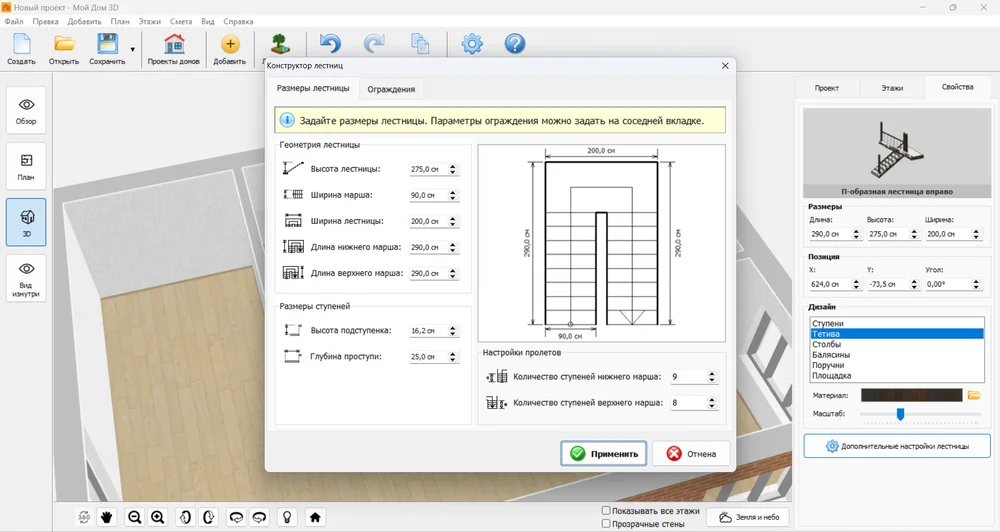Image resolution: width=1000 pixels, height=532 pixels.
Task: Adjust the Длина верхнего марша spinner
Action: pos(453,273)
